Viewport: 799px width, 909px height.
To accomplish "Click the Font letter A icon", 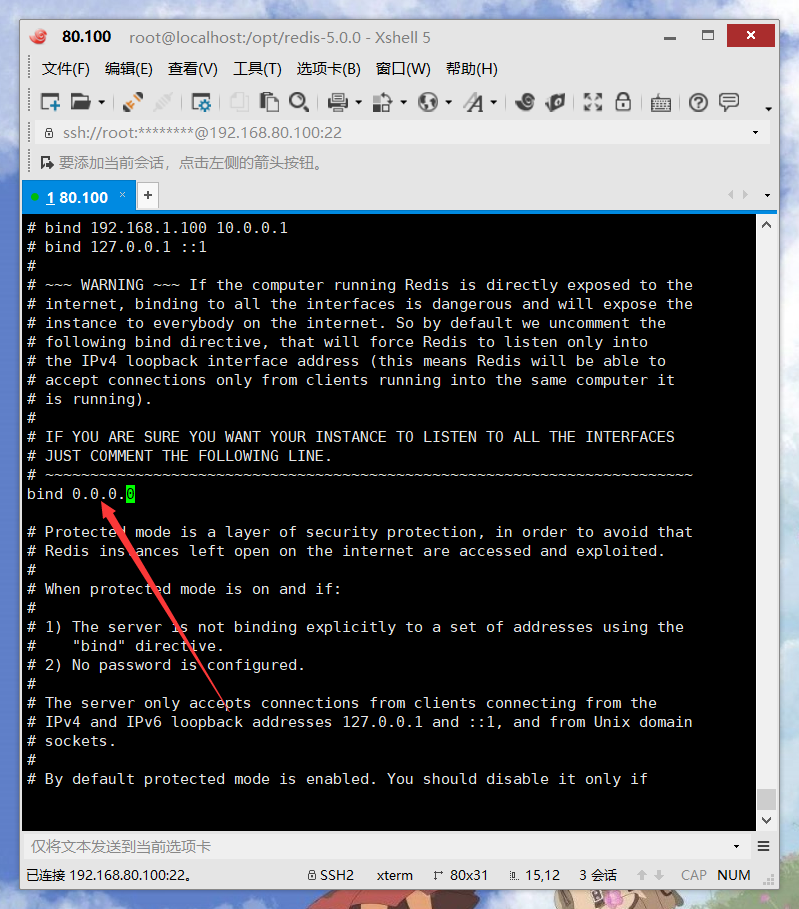I will click(474, 102).
